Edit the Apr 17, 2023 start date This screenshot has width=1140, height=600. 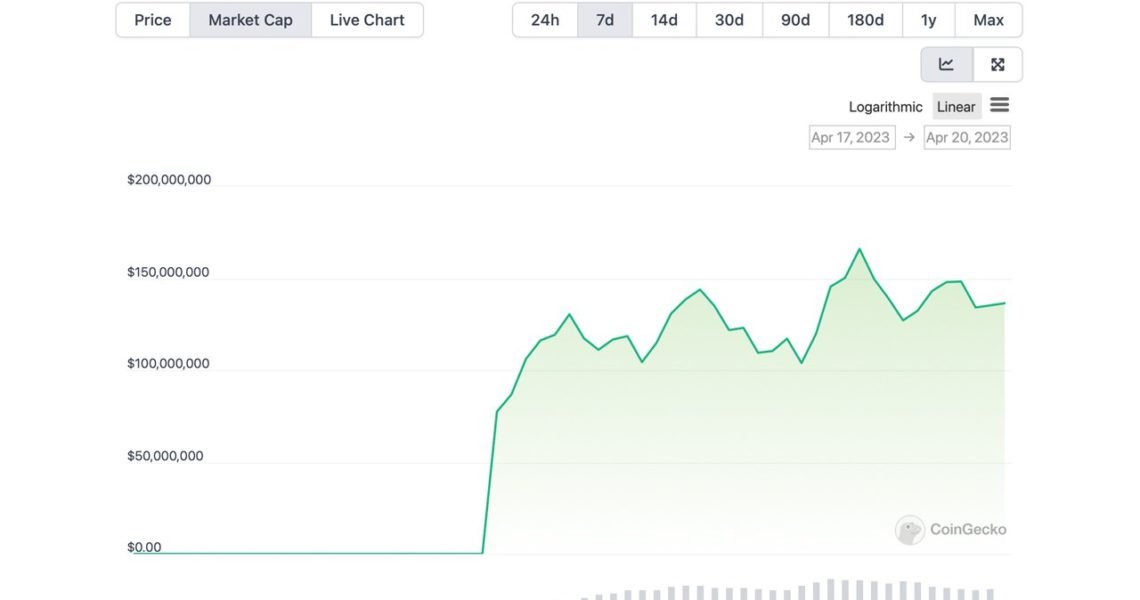pos(851,137)
